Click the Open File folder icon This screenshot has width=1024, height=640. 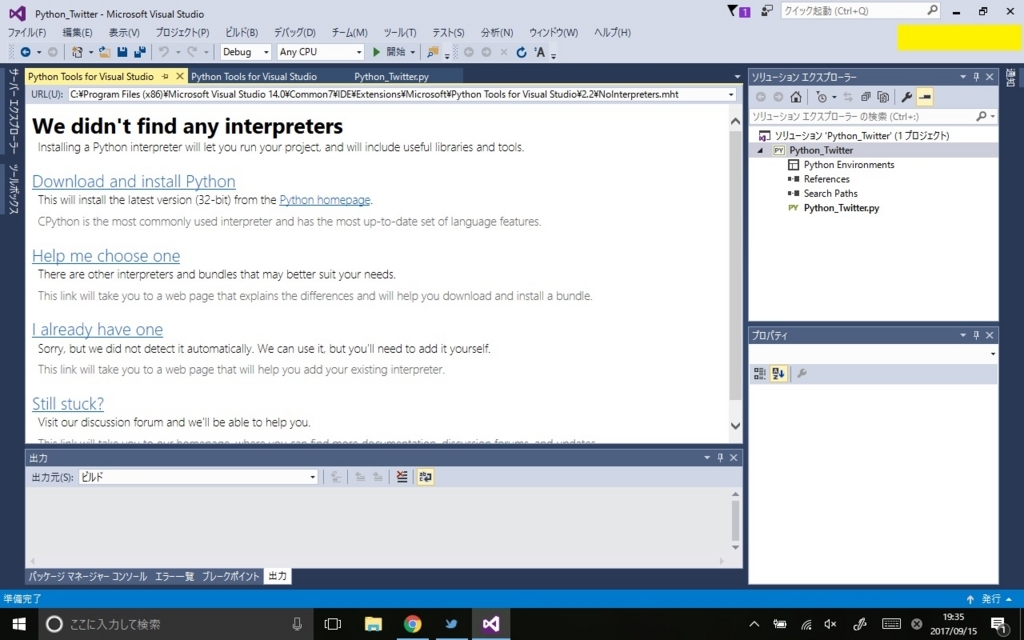tap(104, 52)
